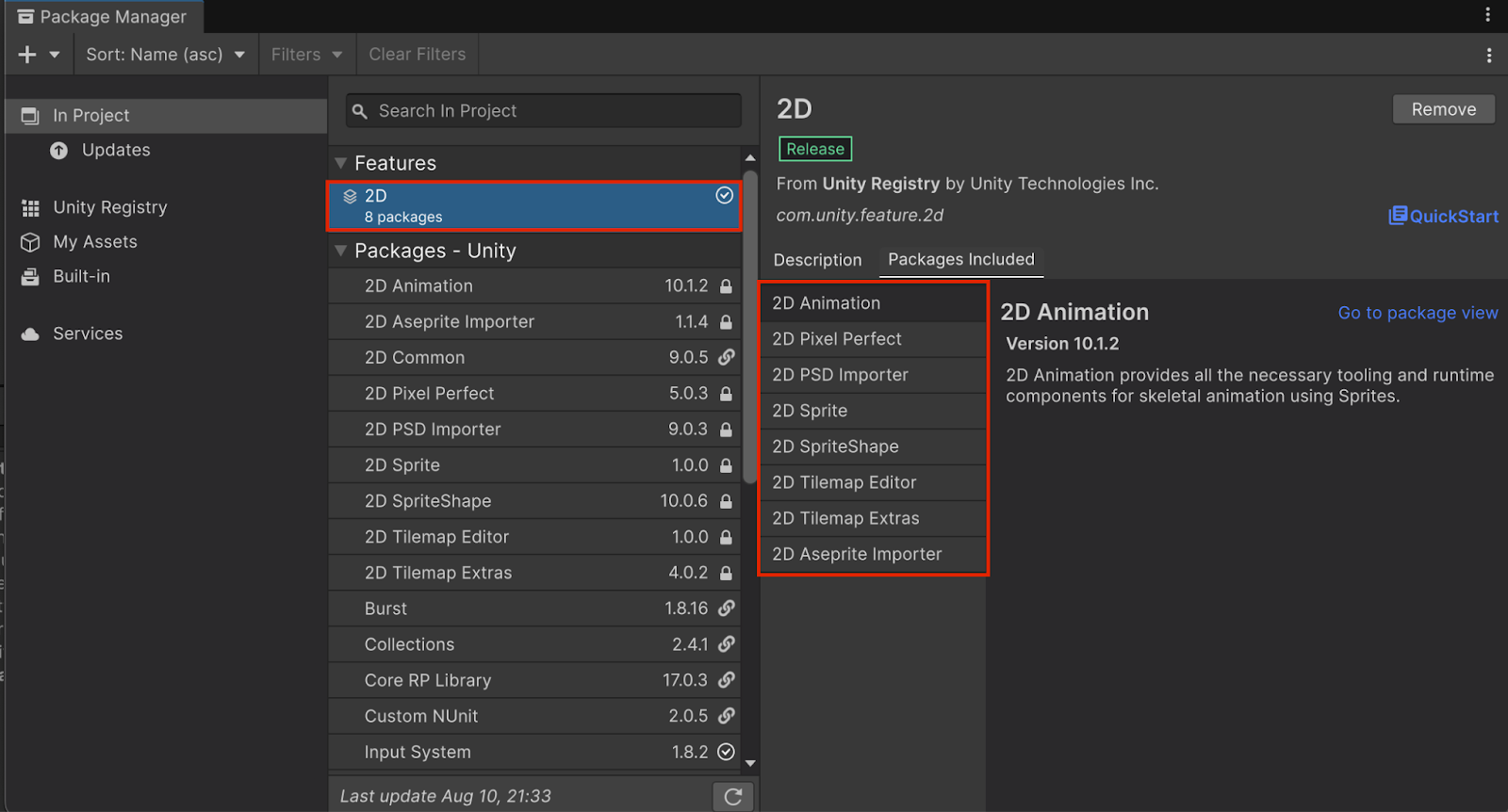Open the toolbar's three-dot options menu
This screenshot has width=1508, height=812.
[x=1488, y=56]
